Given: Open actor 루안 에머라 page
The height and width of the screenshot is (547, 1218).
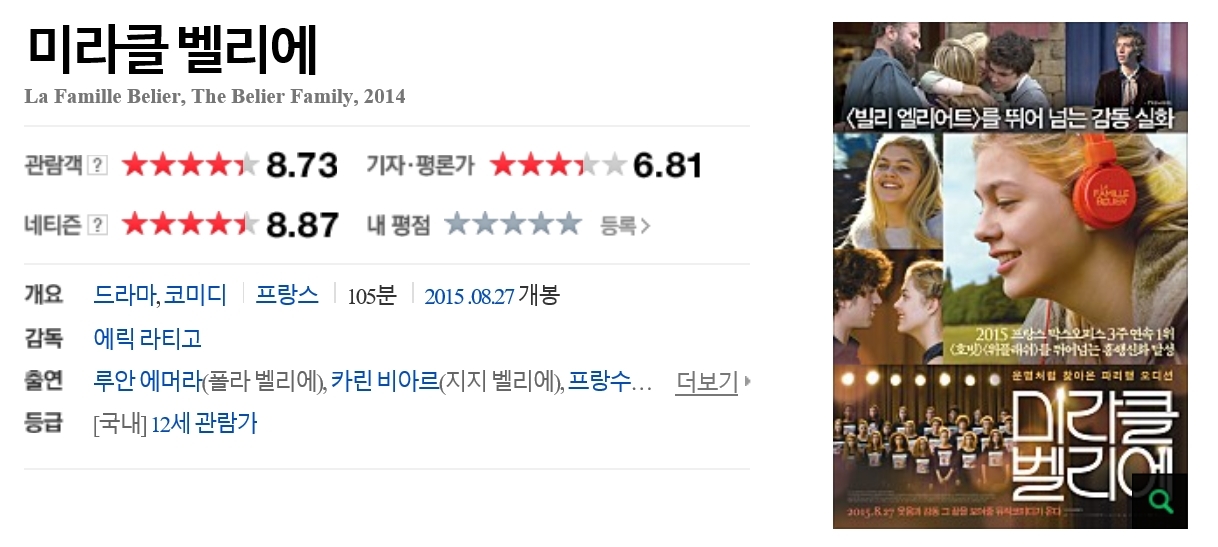Looking at the screenshot, I should pyautogui.click(x=147, y=381).
